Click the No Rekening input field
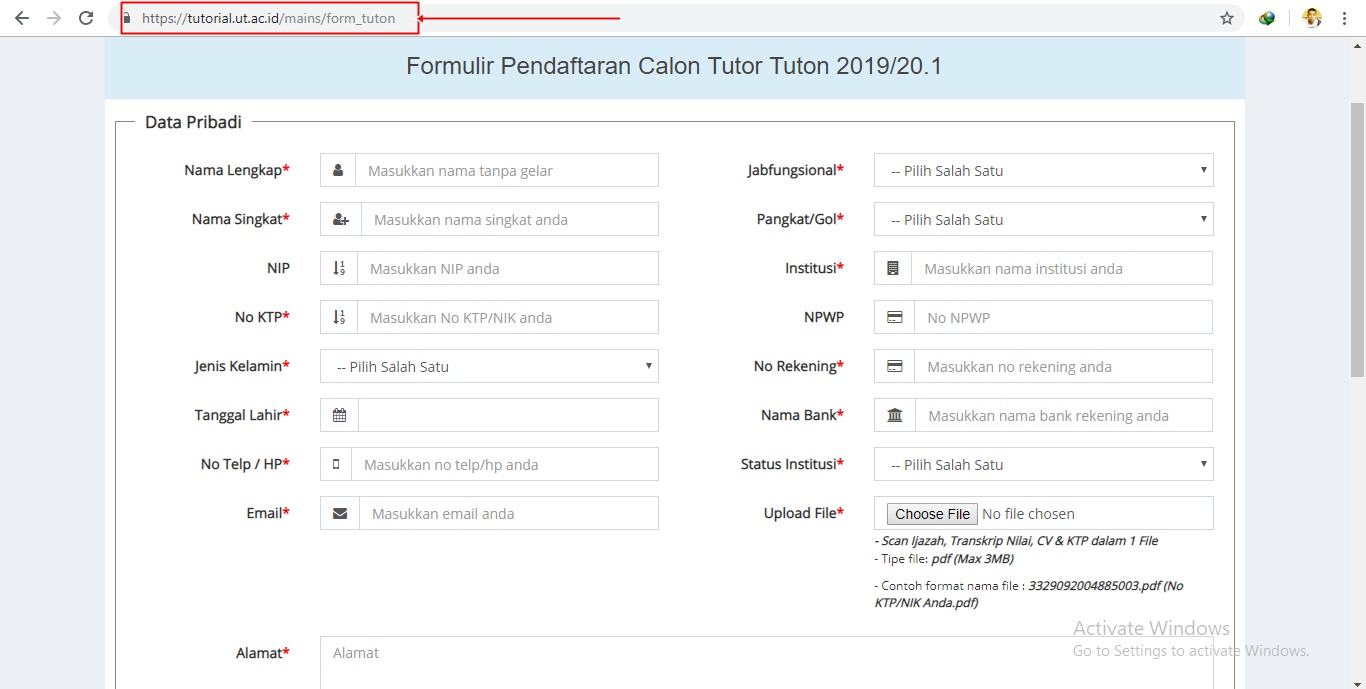The image size is (1366, 689). click(1064, 366)
